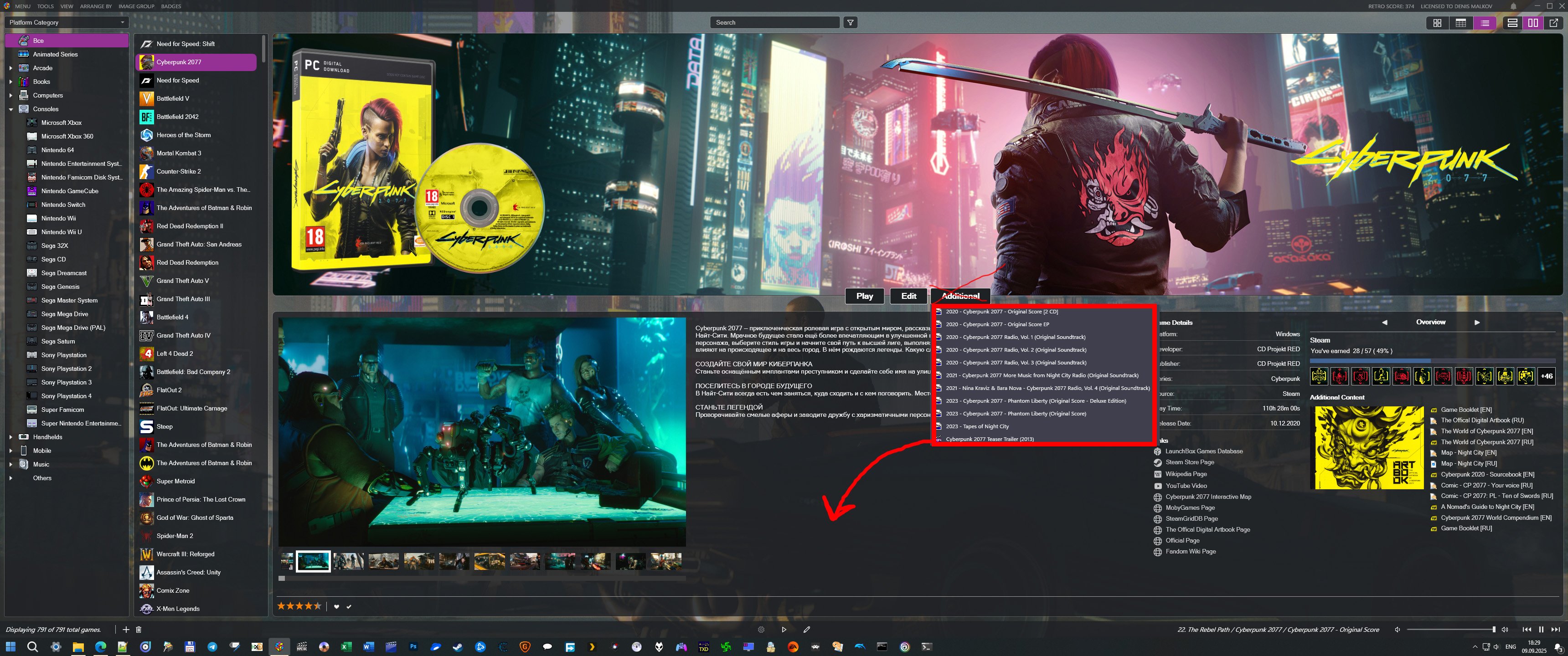Skip to the previous music track

coord(1527,629)
